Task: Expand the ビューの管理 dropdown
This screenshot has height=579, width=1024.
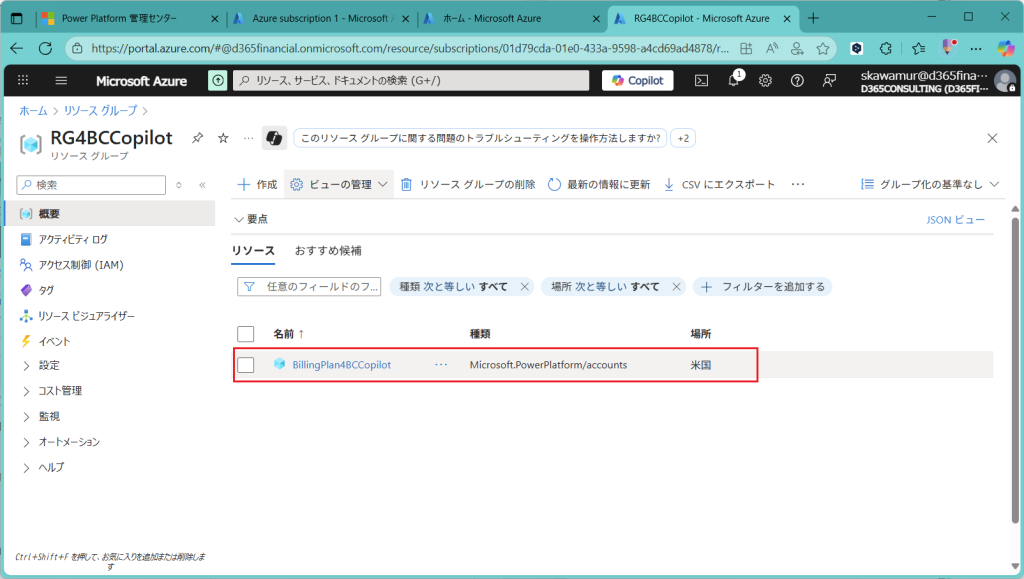Action: pyautogui.click(x=339, y=185)
